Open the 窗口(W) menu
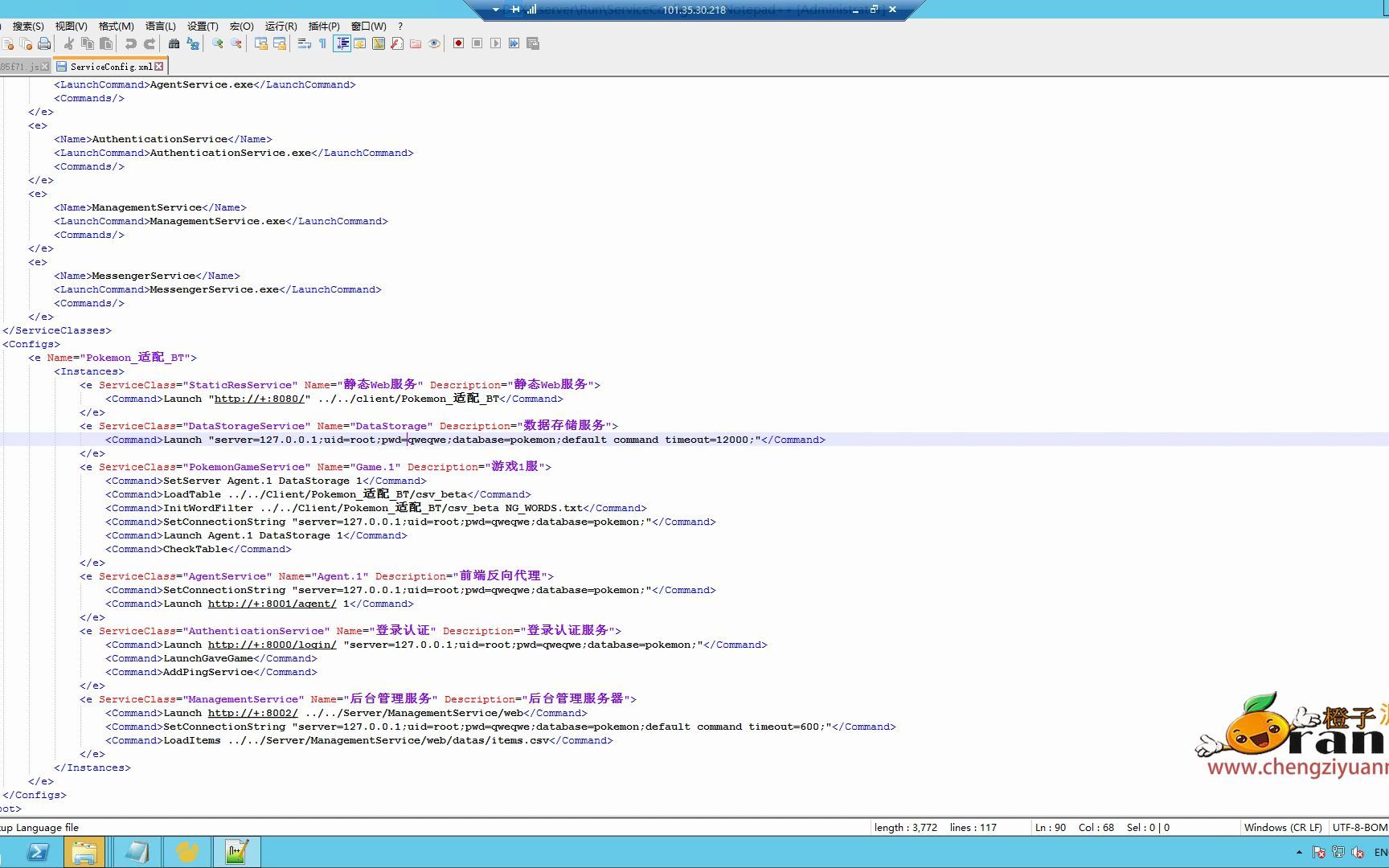The height and width of the screenshot is (868, 1389). click(369, 27)
